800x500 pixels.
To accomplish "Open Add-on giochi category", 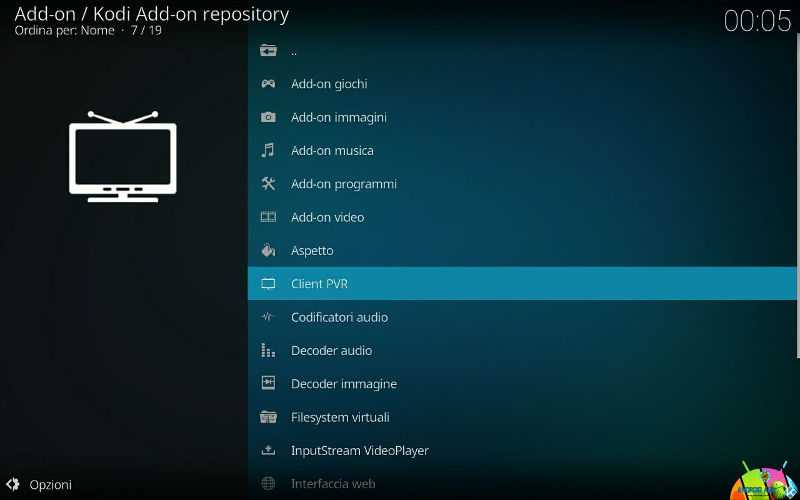I will click(522, 84).
